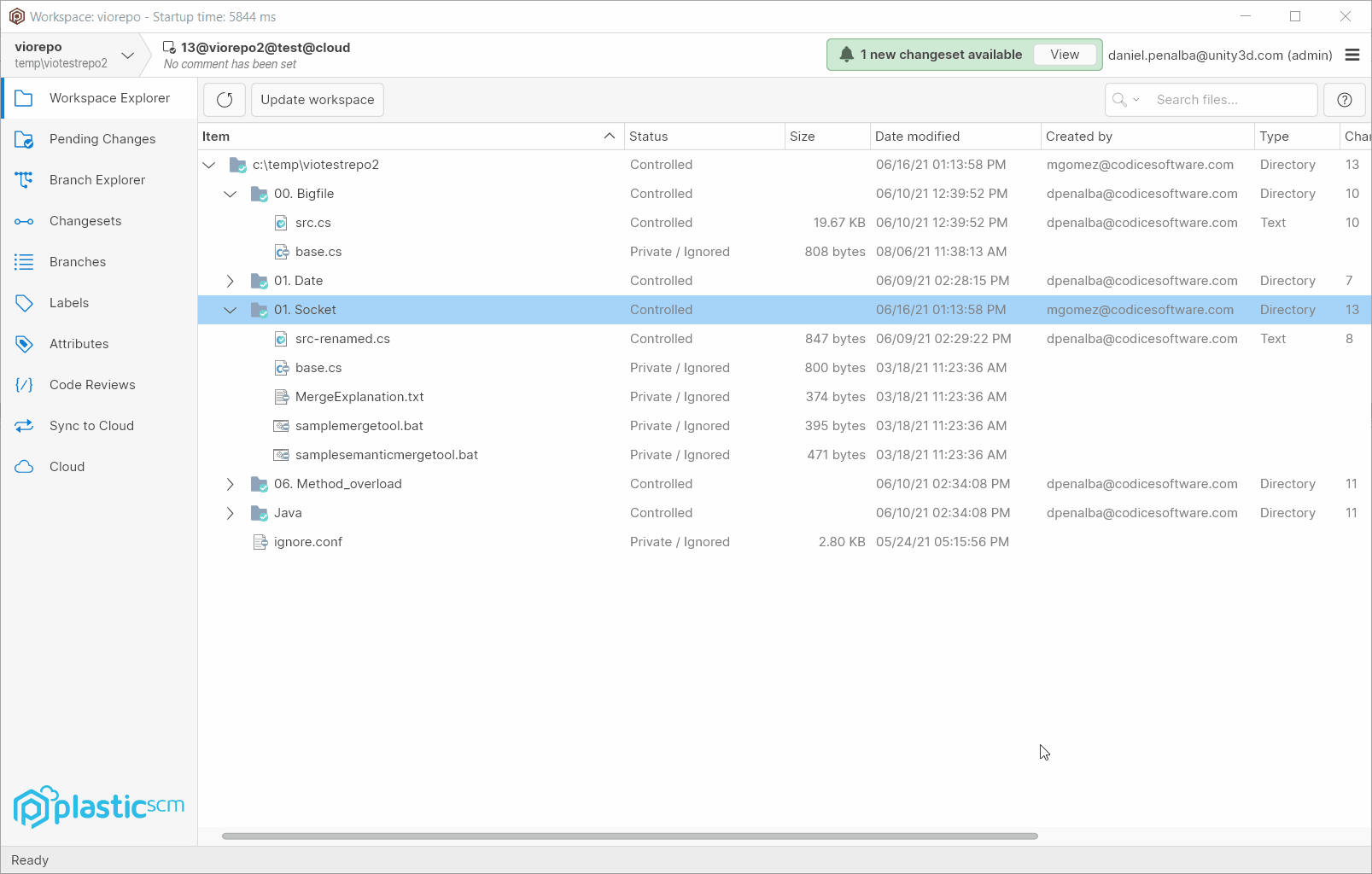Open the Pending Changes view
This screenshot has height=874, width=1372.
102,138
